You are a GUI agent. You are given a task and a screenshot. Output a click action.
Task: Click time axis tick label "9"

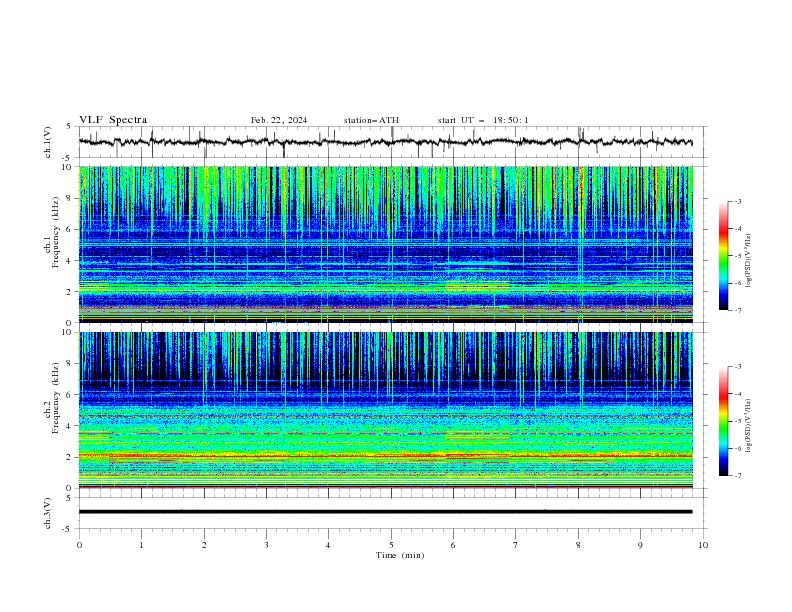tap(640, 545)
